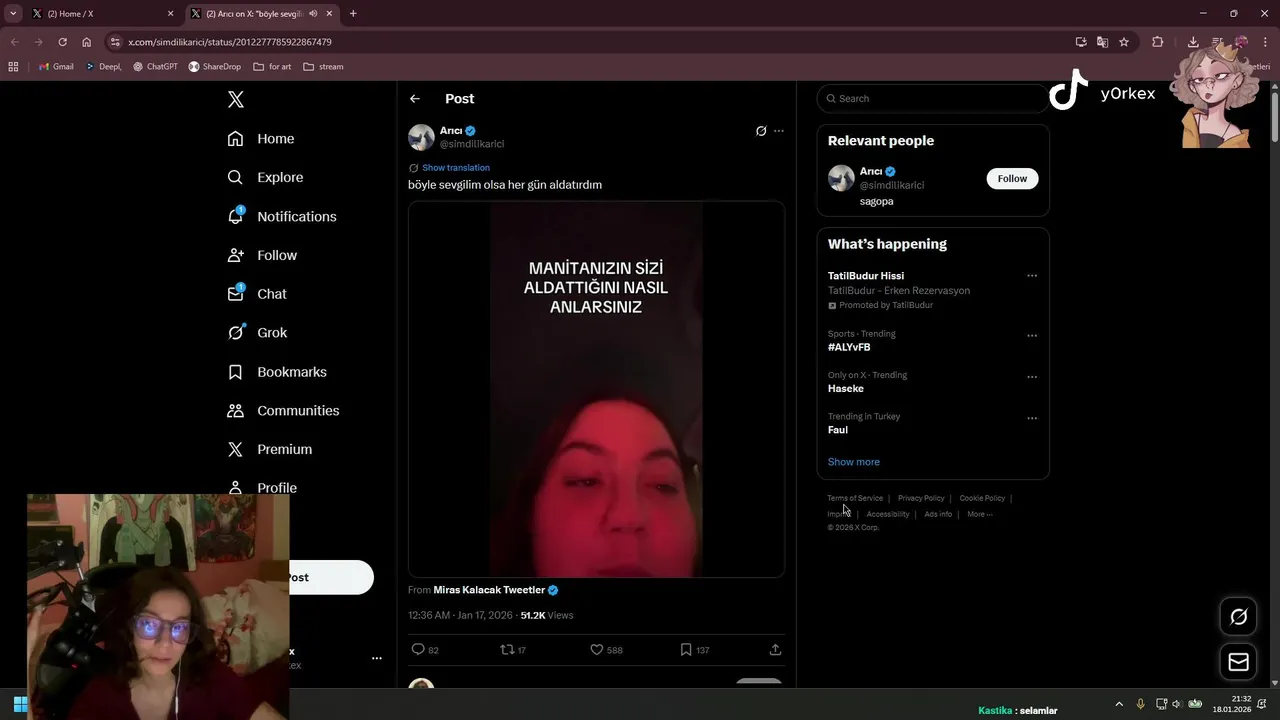Follow Arıcı in Relevant people
1280x720 pixels.
1012,179
